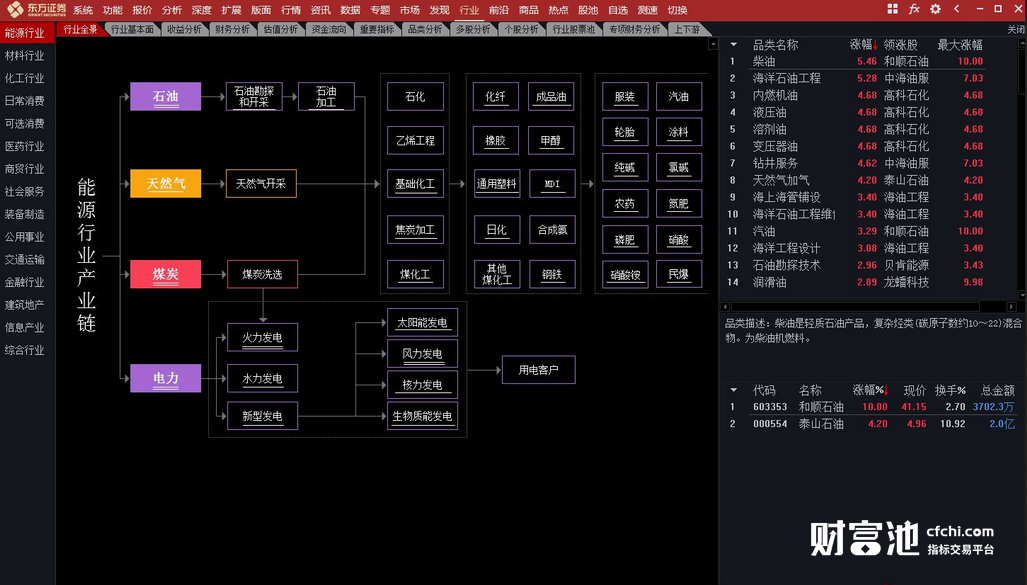The width and height of the screenshot is (1027, 585).
Task: Click the purple 电力 node
Action: click(166, 378)
